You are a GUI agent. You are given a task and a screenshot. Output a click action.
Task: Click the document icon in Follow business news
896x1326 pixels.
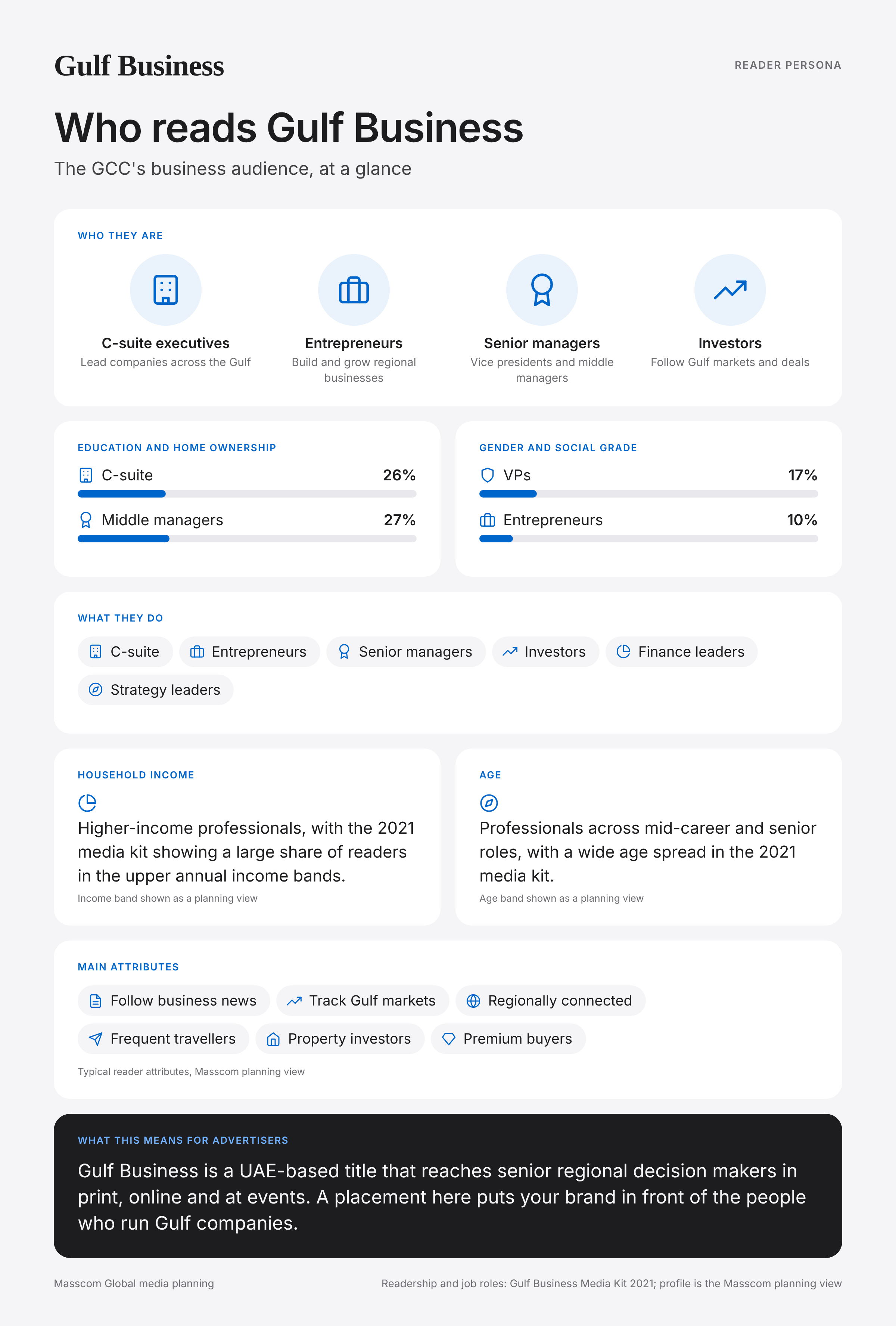click(x=96, y=1001)
